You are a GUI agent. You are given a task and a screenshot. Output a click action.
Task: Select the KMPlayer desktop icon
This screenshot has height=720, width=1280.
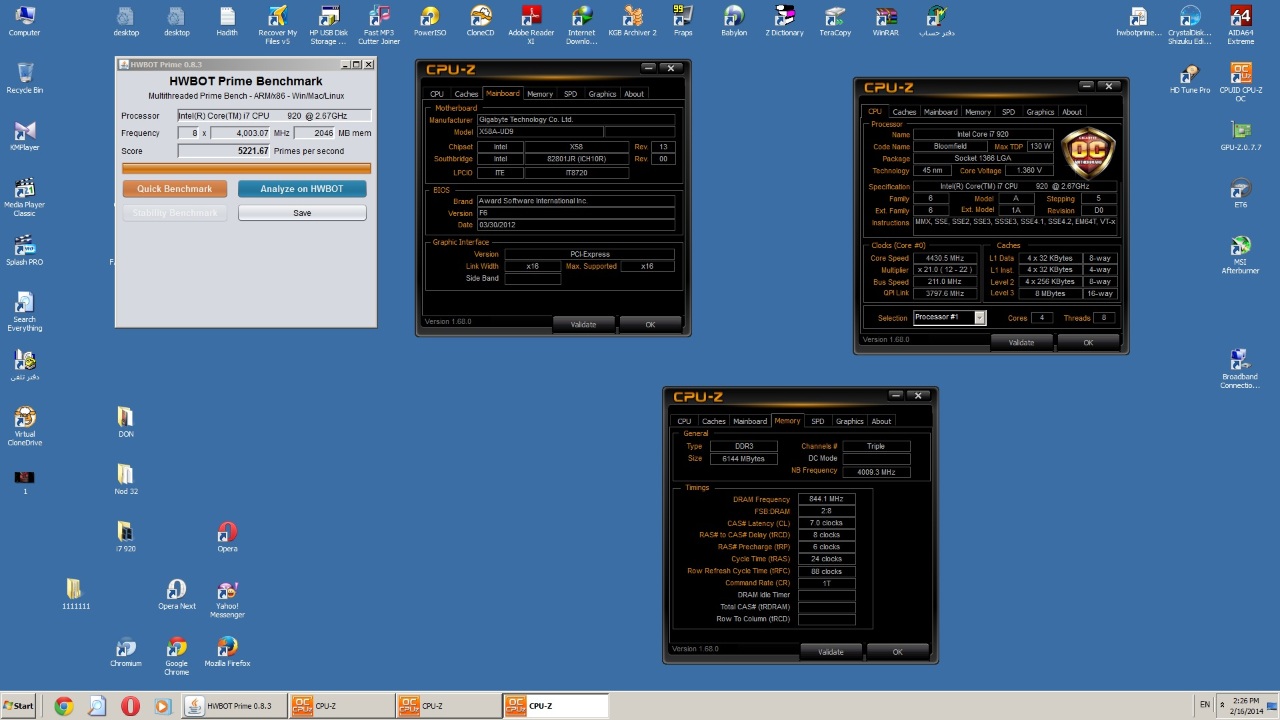click(x=25, y=136)
